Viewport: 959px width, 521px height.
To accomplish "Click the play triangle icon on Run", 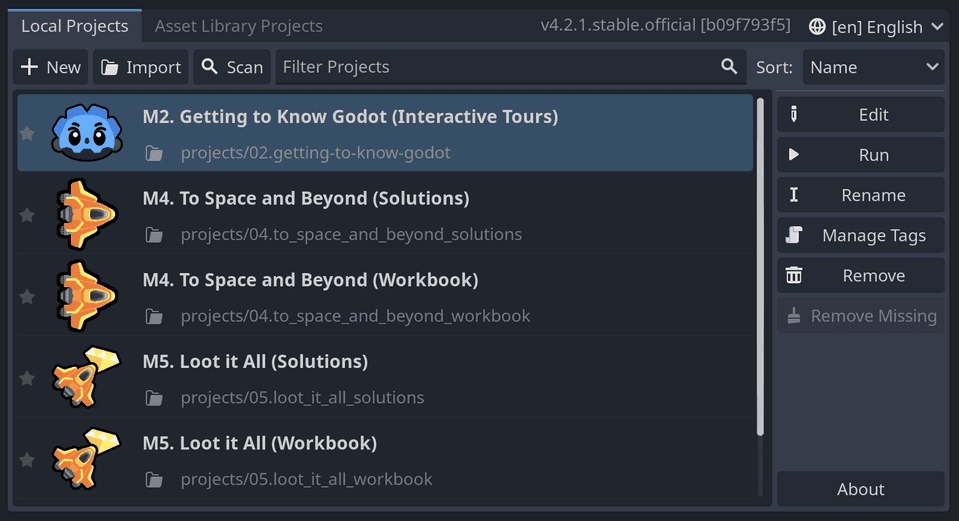I will coord(794,155).
